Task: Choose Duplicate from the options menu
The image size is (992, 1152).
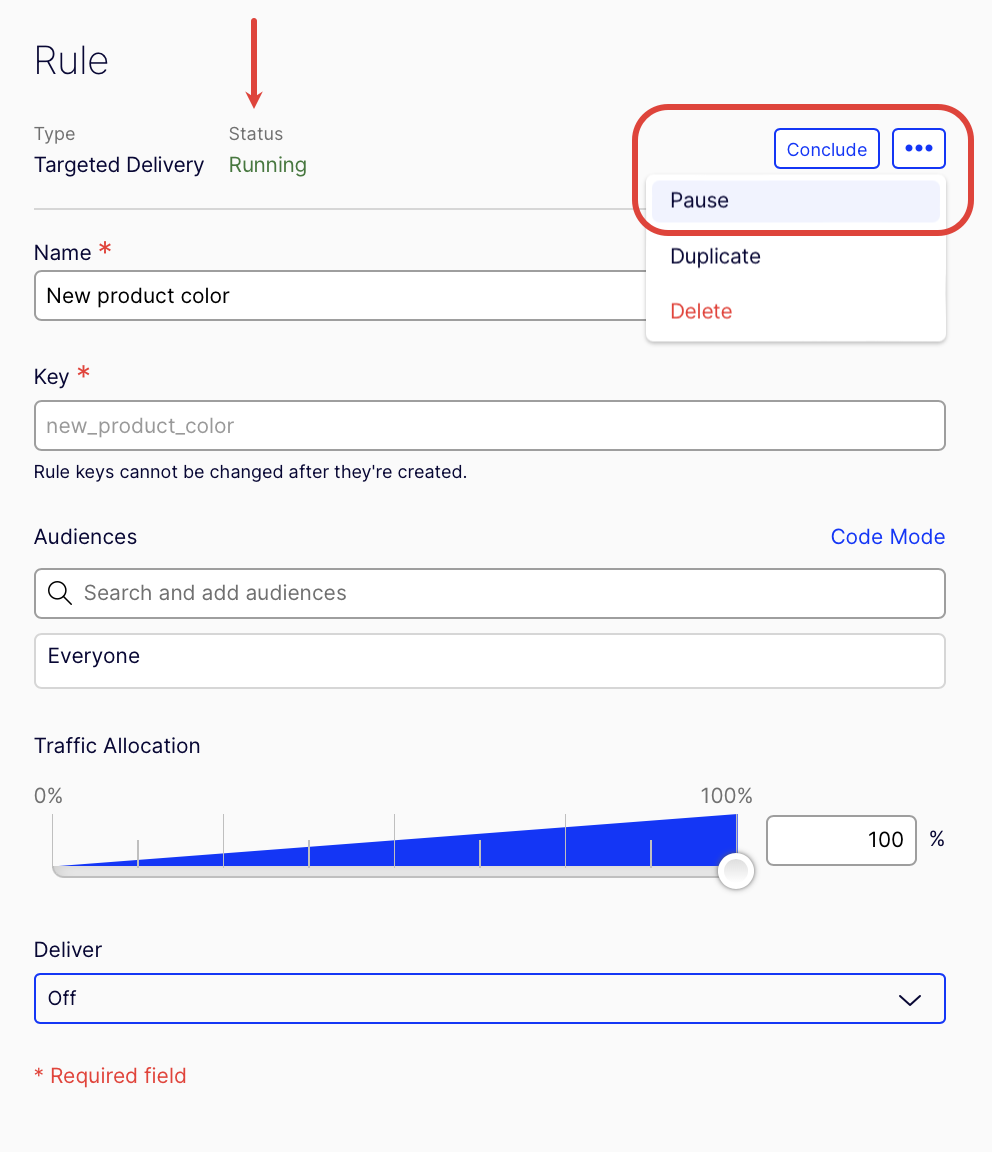Action: [x=715, y=256]
